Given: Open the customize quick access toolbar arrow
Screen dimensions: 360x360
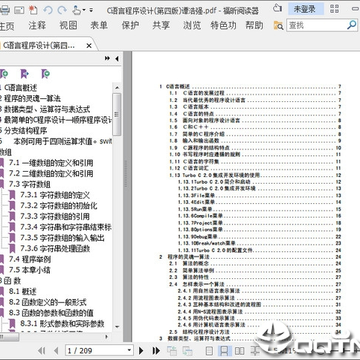Looking at the screenshot, I should (x=91, y=10).
